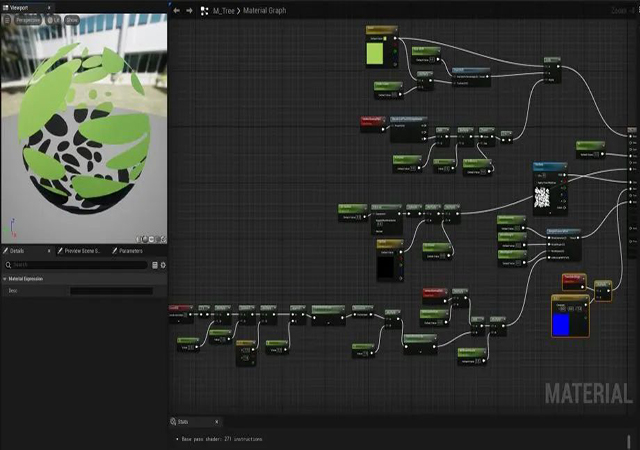Navigate forward with the right arrow
Image resolution: width=640 pixels, height=450 pixels.
point(189,10)
